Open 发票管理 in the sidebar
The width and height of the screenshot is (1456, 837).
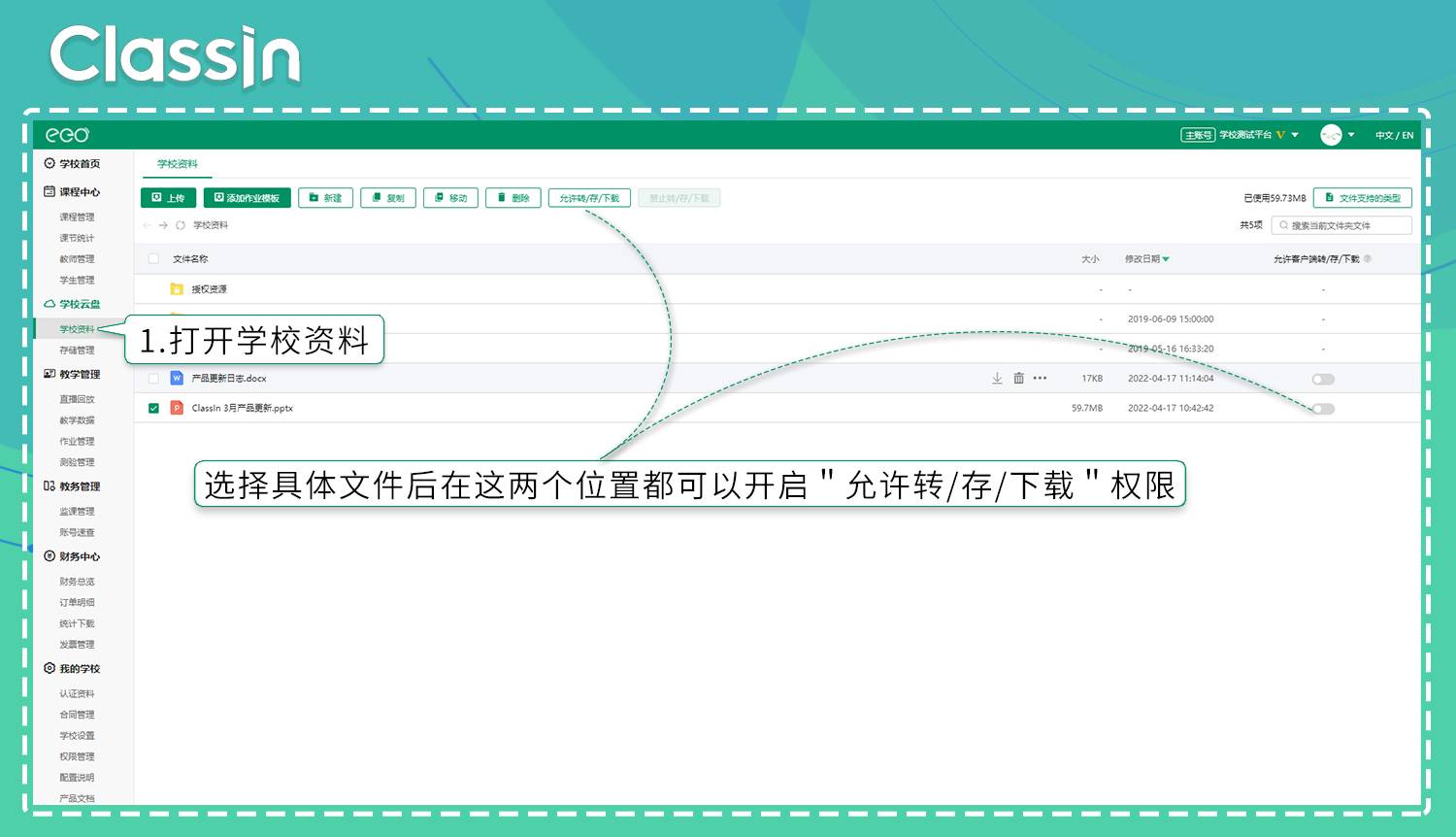[x=77, y=645]
